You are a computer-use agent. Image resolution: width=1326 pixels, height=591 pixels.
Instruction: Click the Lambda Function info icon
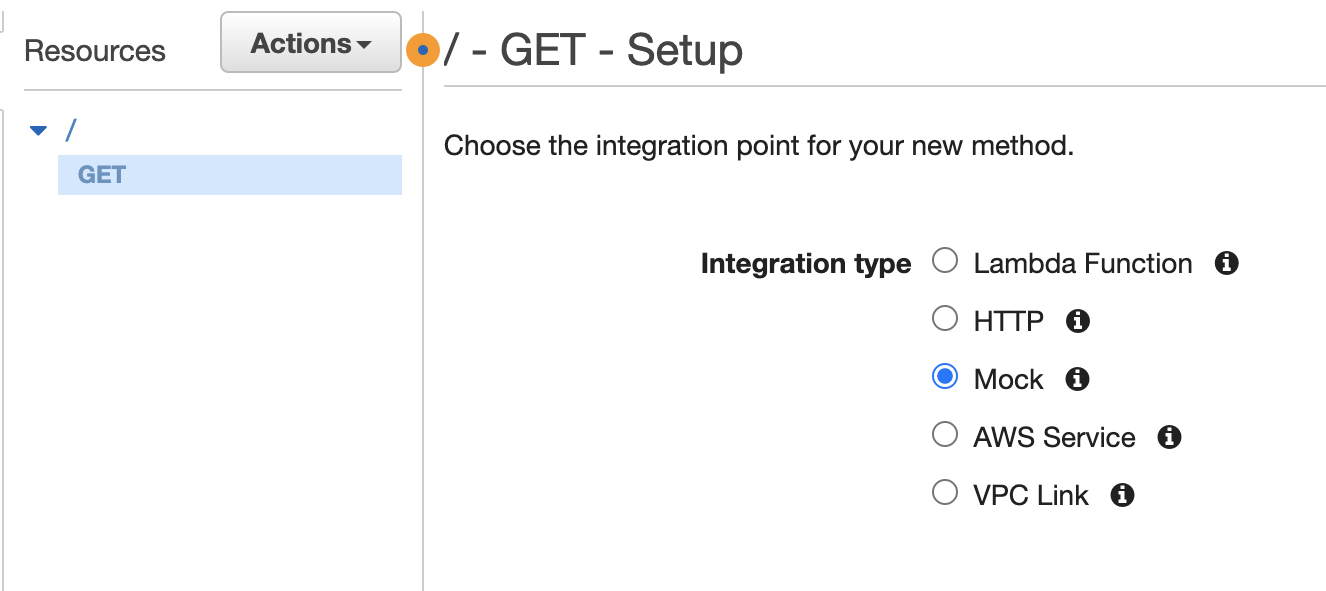click(1227, 262)
